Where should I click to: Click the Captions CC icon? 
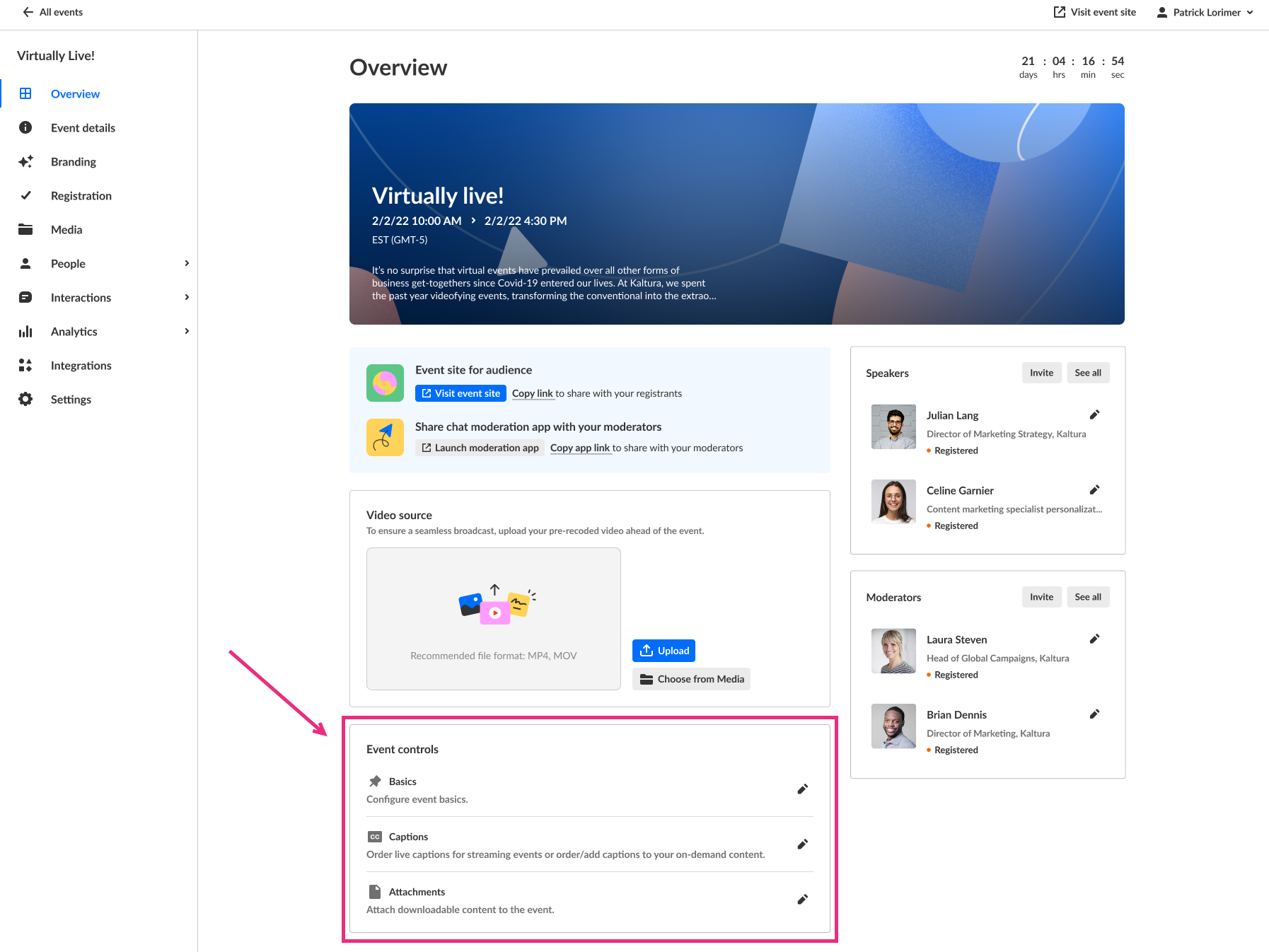coord(375,837)
